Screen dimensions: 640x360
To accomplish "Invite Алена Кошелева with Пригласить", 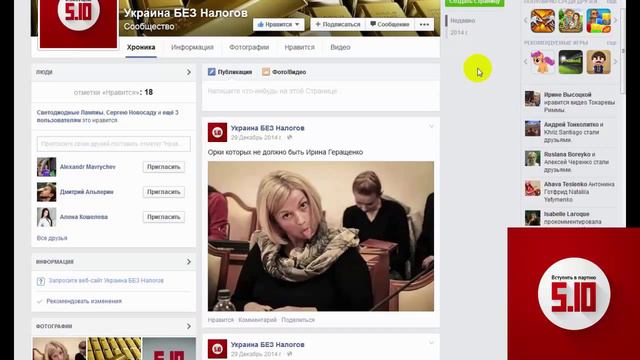I will point(164,217).
